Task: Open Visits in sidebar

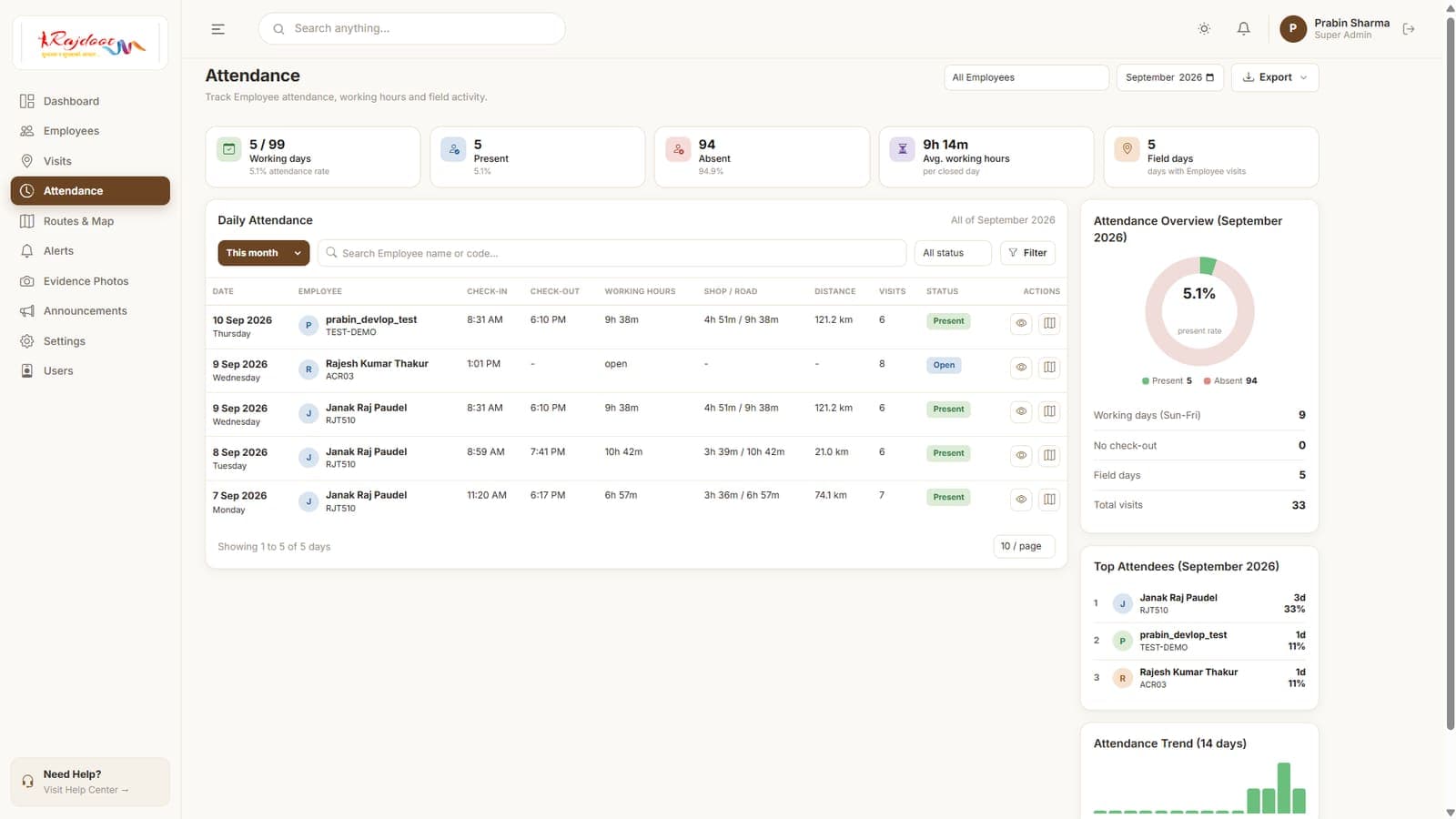Action: coord(90,161)
